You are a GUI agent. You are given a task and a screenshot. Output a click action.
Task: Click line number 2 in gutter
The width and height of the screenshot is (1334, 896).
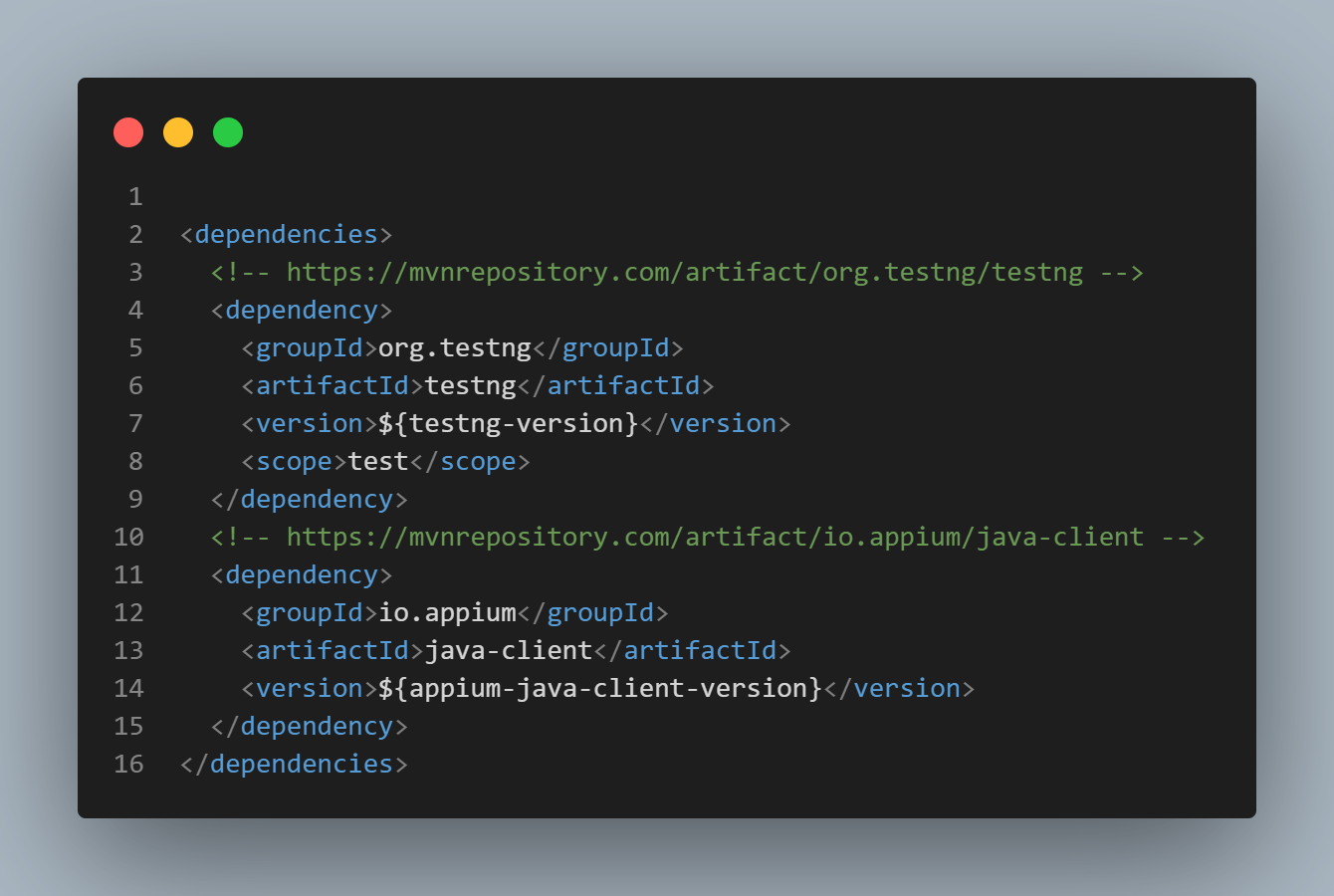[x=135, y=235]
